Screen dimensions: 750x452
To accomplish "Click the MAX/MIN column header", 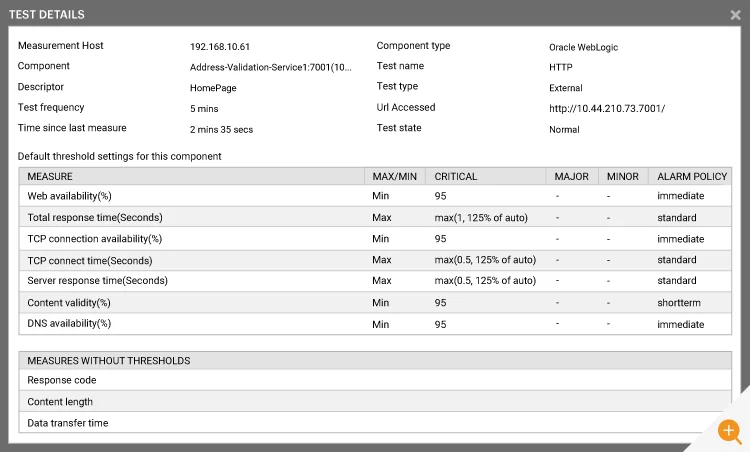I will coord(395,176).
